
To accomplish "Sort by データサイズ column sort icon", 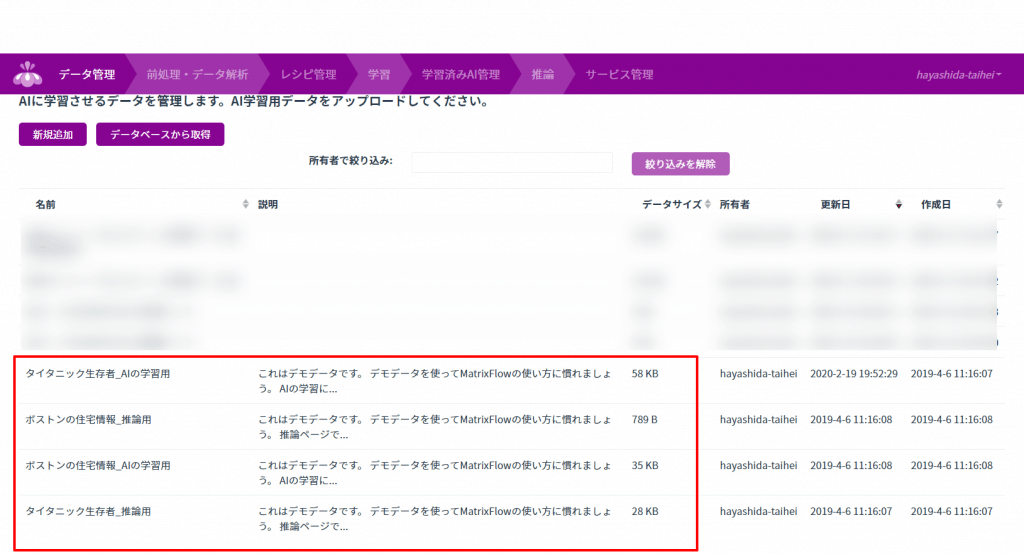I will click(709, 204).
